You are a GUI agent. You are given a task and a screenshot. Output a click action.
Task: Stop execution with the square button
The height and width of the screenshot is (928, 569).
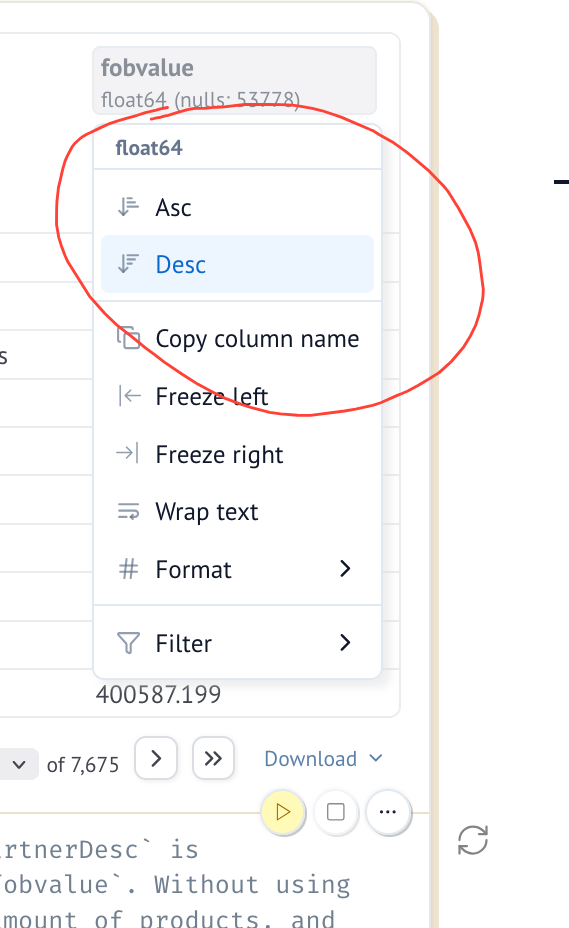click(x=336, y=812)
